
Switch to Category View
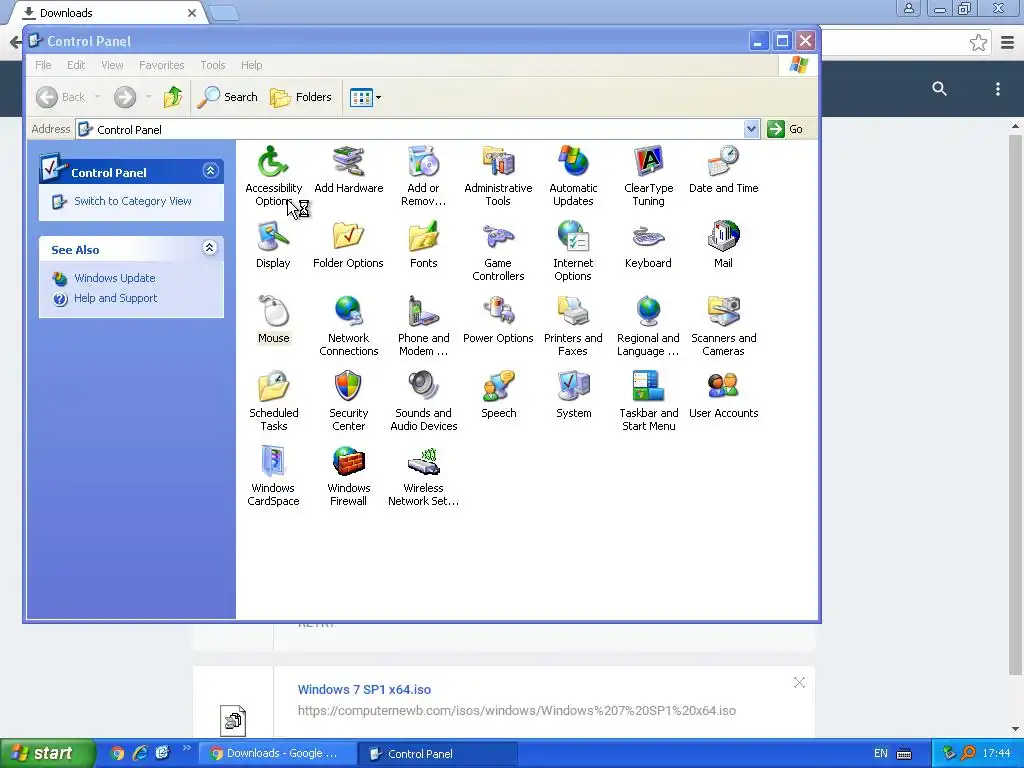(x=133, y=201)
